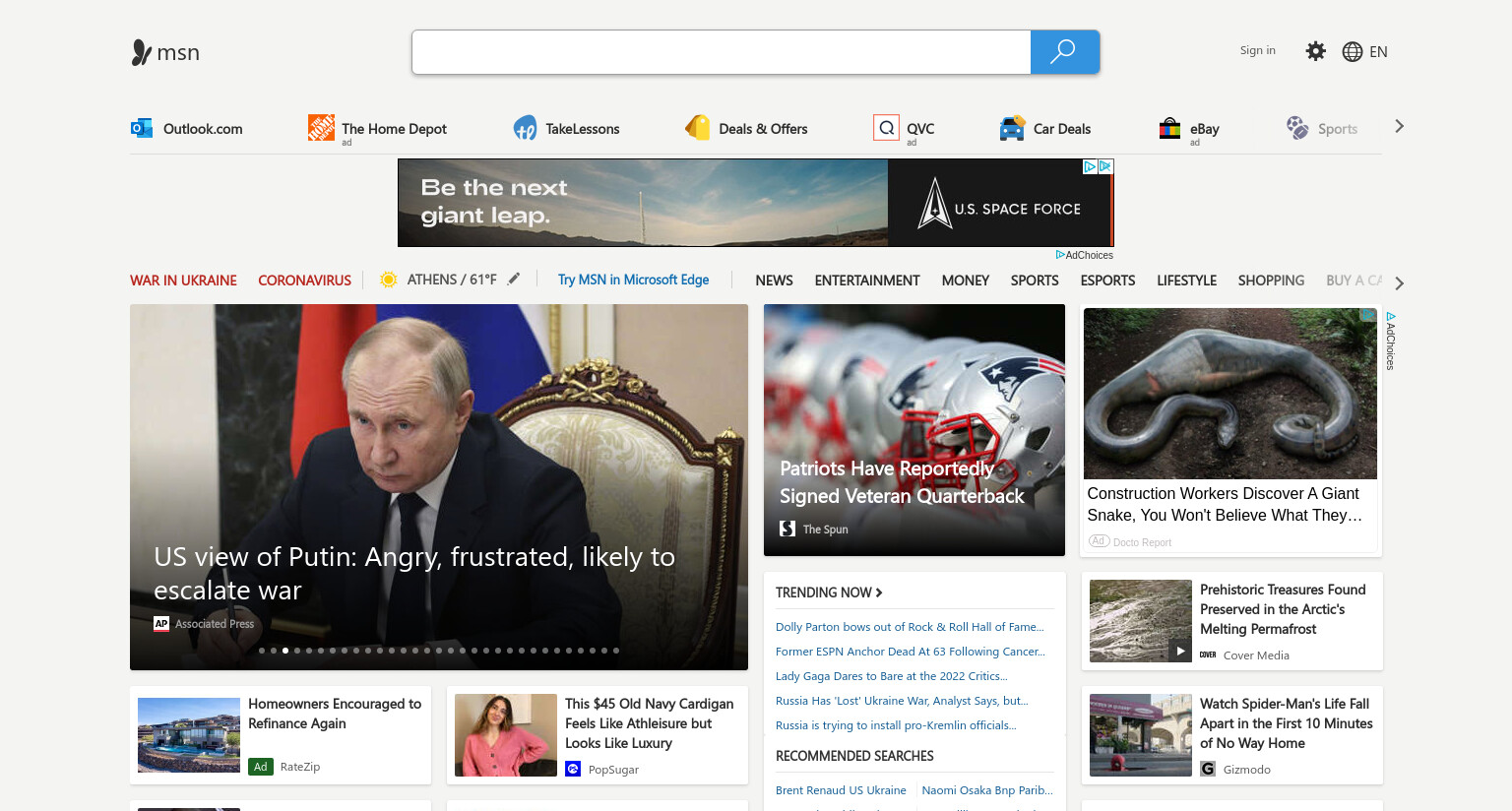Image resolution: width=1512 pixels, height=811 pixels.
Task: Click Try MSN in Microsoft Edge link
Action: click(633, 280)
